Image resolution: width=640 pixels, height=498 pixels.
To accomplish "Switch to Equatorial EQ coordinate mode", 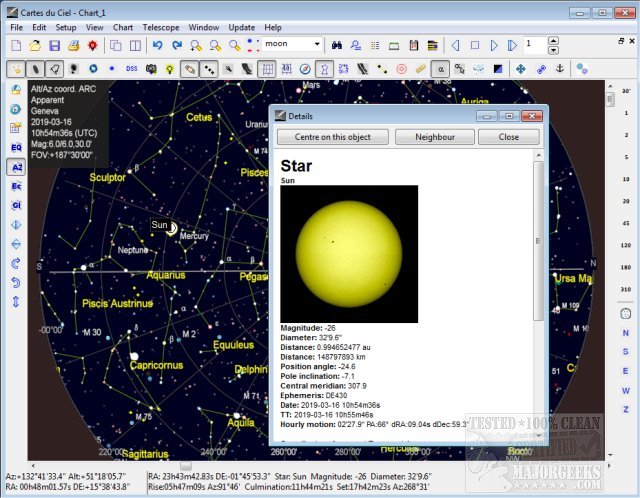I will coord(16,147).
